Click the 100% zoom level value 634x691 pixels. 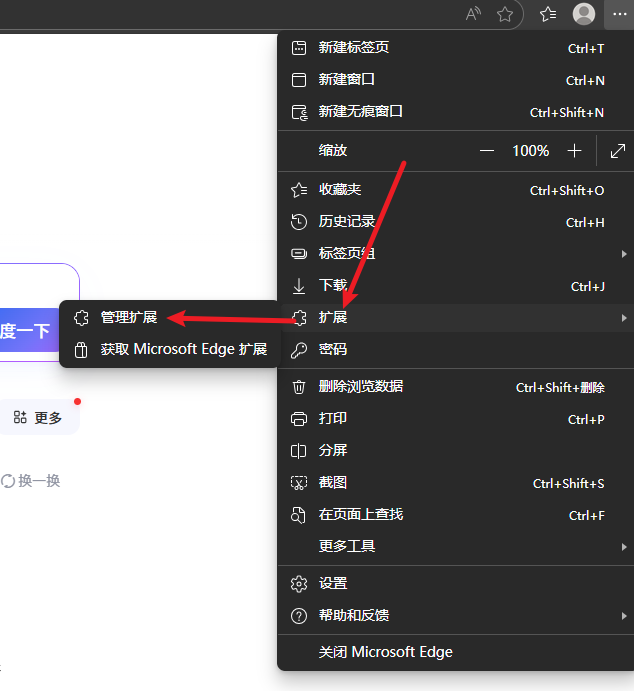coord(530,151)
